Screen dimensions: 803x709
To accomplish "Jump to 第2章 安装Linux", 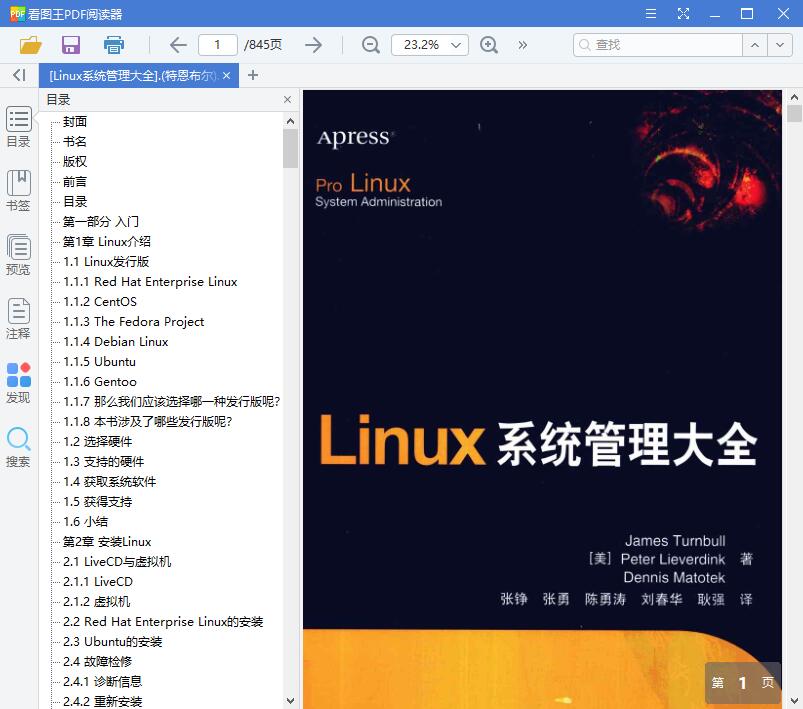I will [x=107, y=541].
